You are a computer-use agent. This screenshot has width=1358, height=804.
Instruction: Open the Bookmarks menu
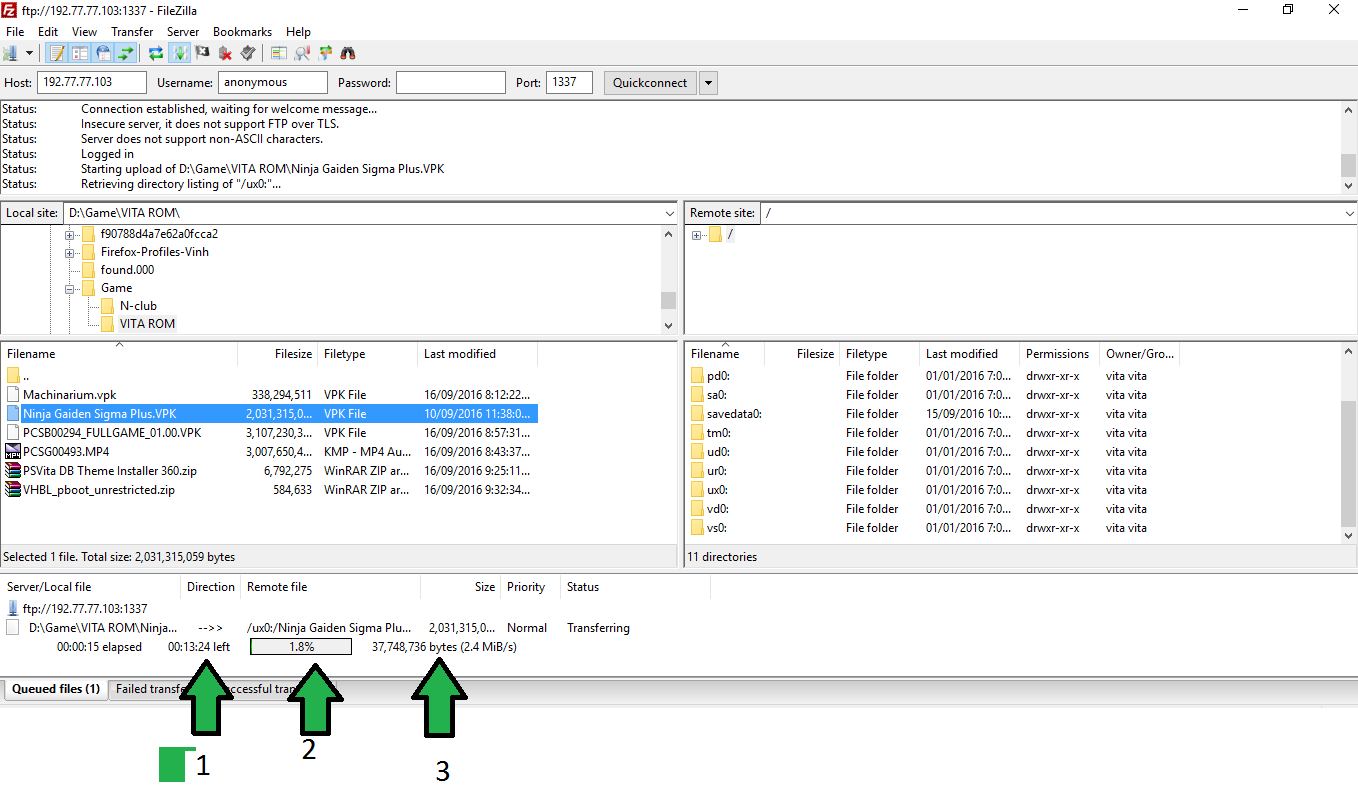click(x=242, y=32)
